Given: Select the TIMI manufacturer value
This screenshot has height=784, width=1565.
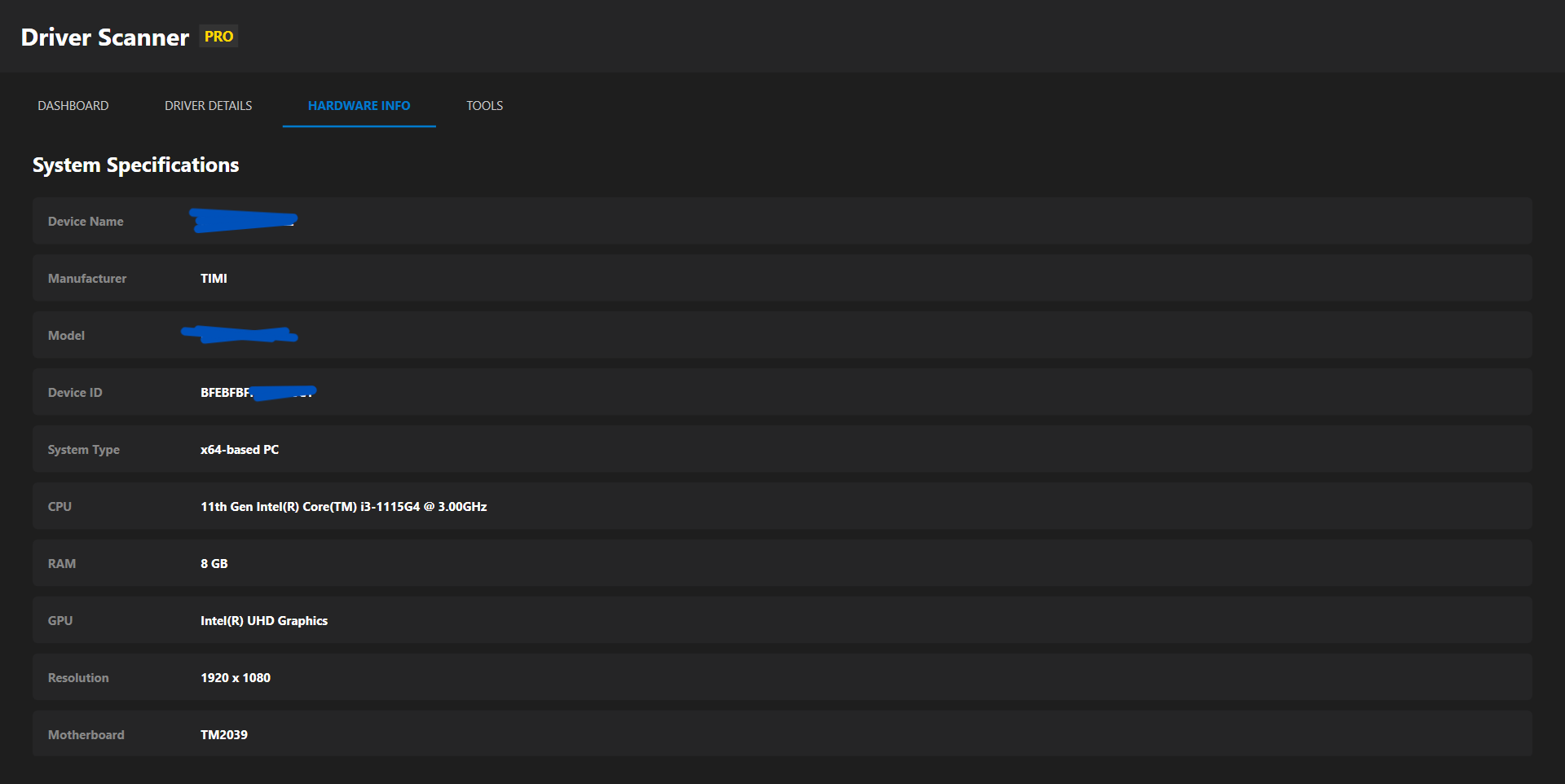Looking at the screenshot, I should pyautogui.click(x=214, y=279).
